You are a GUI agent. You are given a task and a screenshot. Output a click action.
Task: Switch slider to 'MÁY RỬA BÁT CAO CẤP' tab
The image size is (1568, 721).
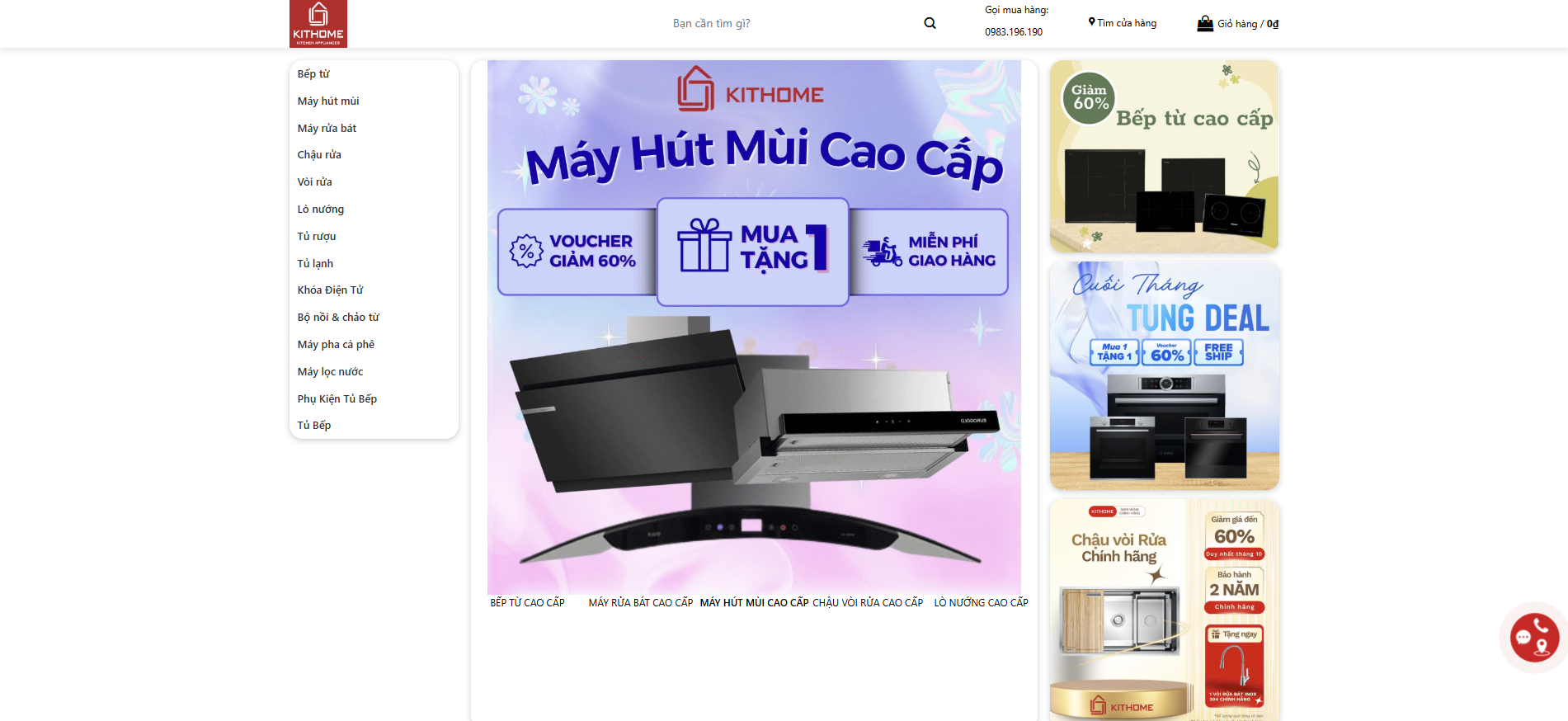coord(641,603)
